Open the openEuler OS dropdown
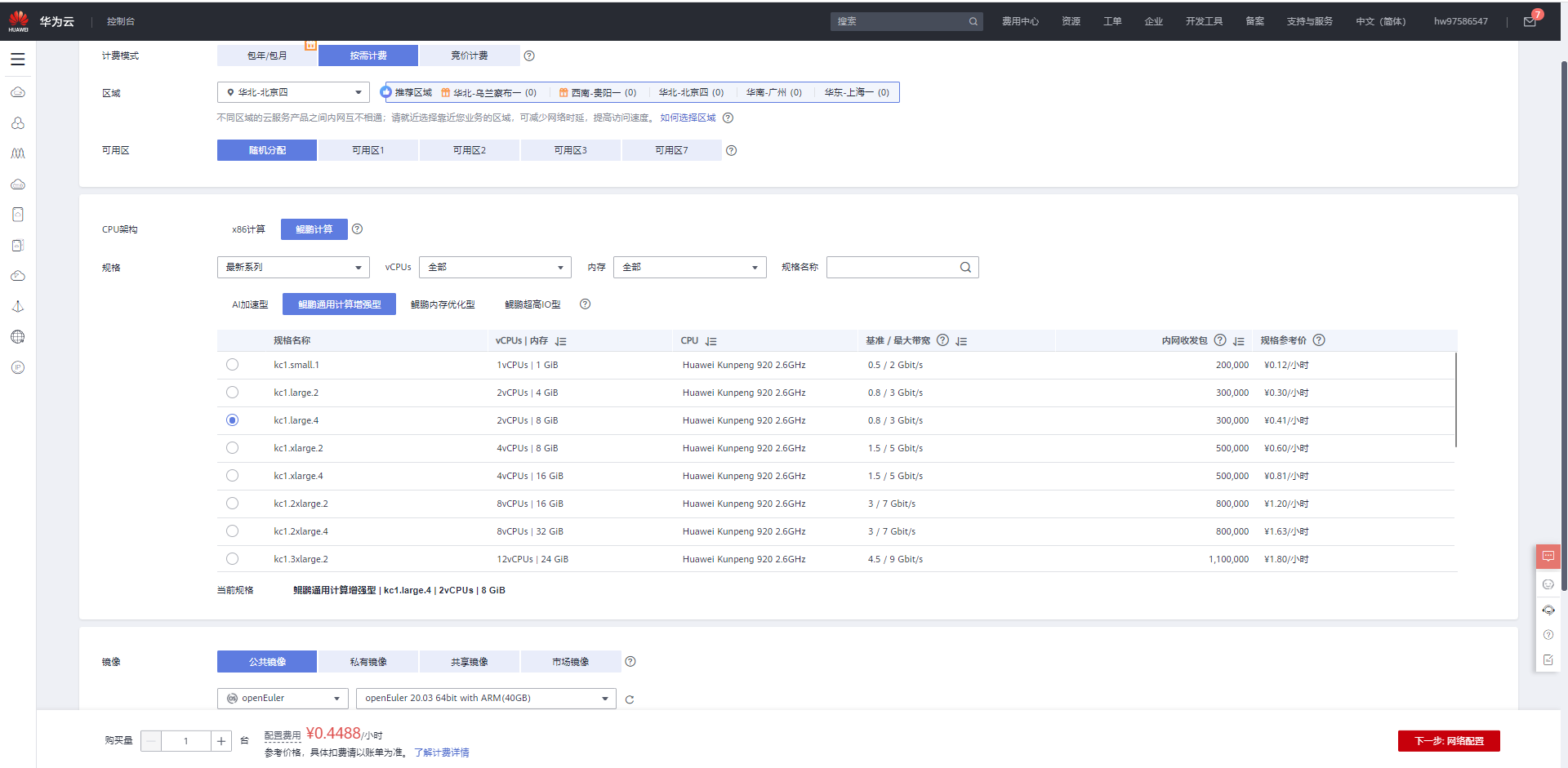The image size is (1568, 768). [x=283, y=699]
